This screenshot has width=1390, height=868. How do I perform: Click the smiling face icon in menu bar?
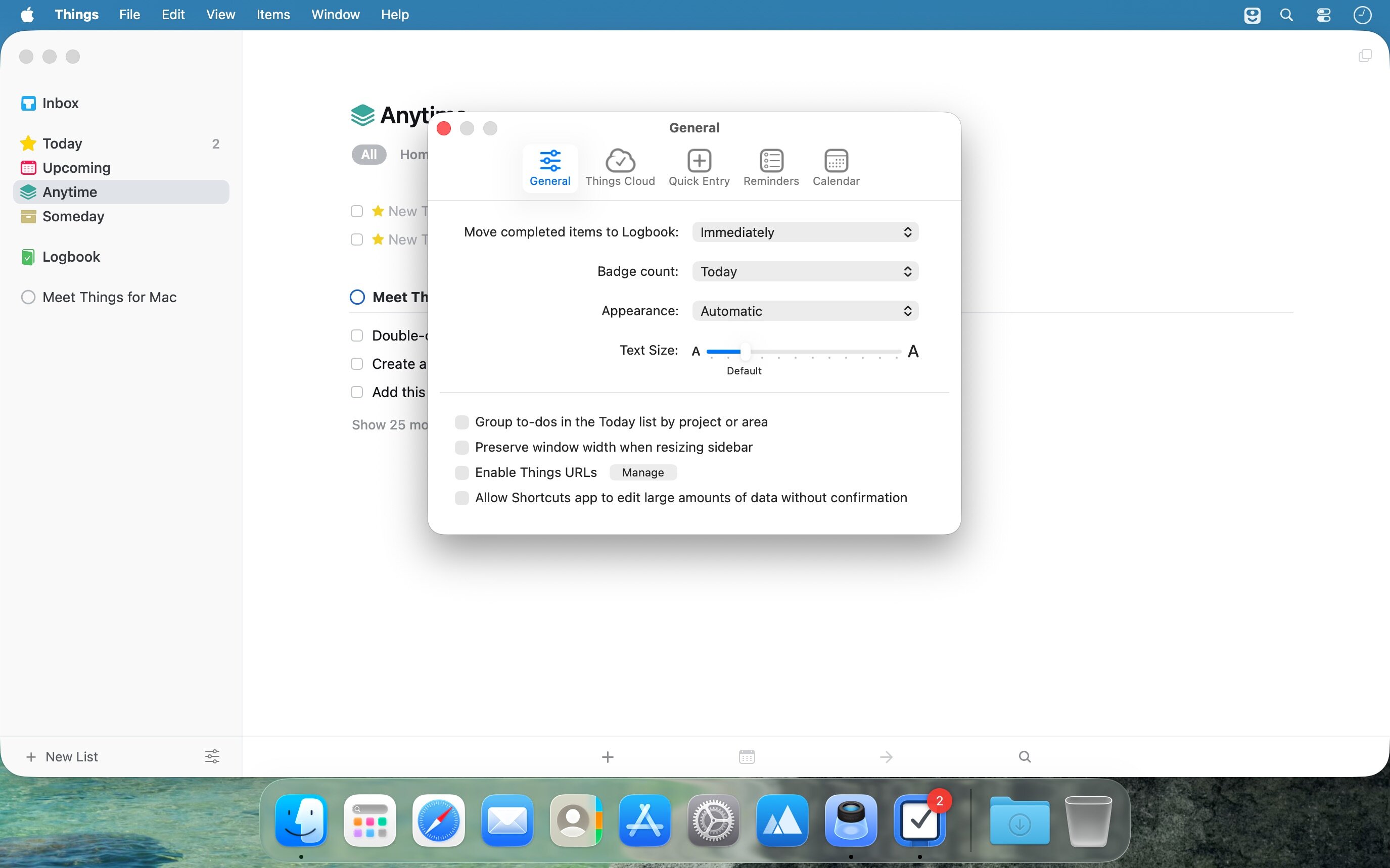(1252, 15)
